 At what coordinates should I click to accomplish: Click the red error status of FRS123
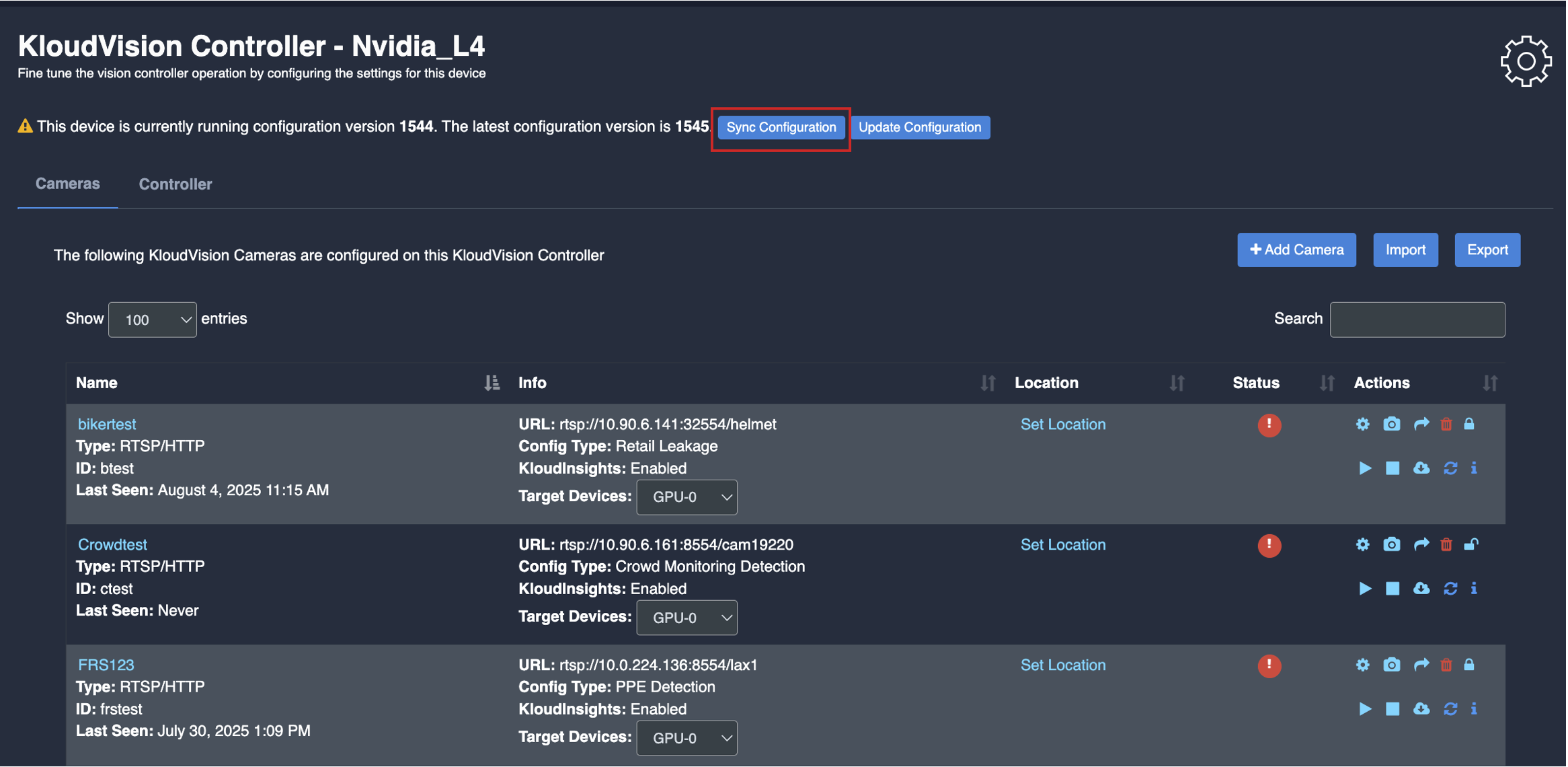[x=1269, y=665]
